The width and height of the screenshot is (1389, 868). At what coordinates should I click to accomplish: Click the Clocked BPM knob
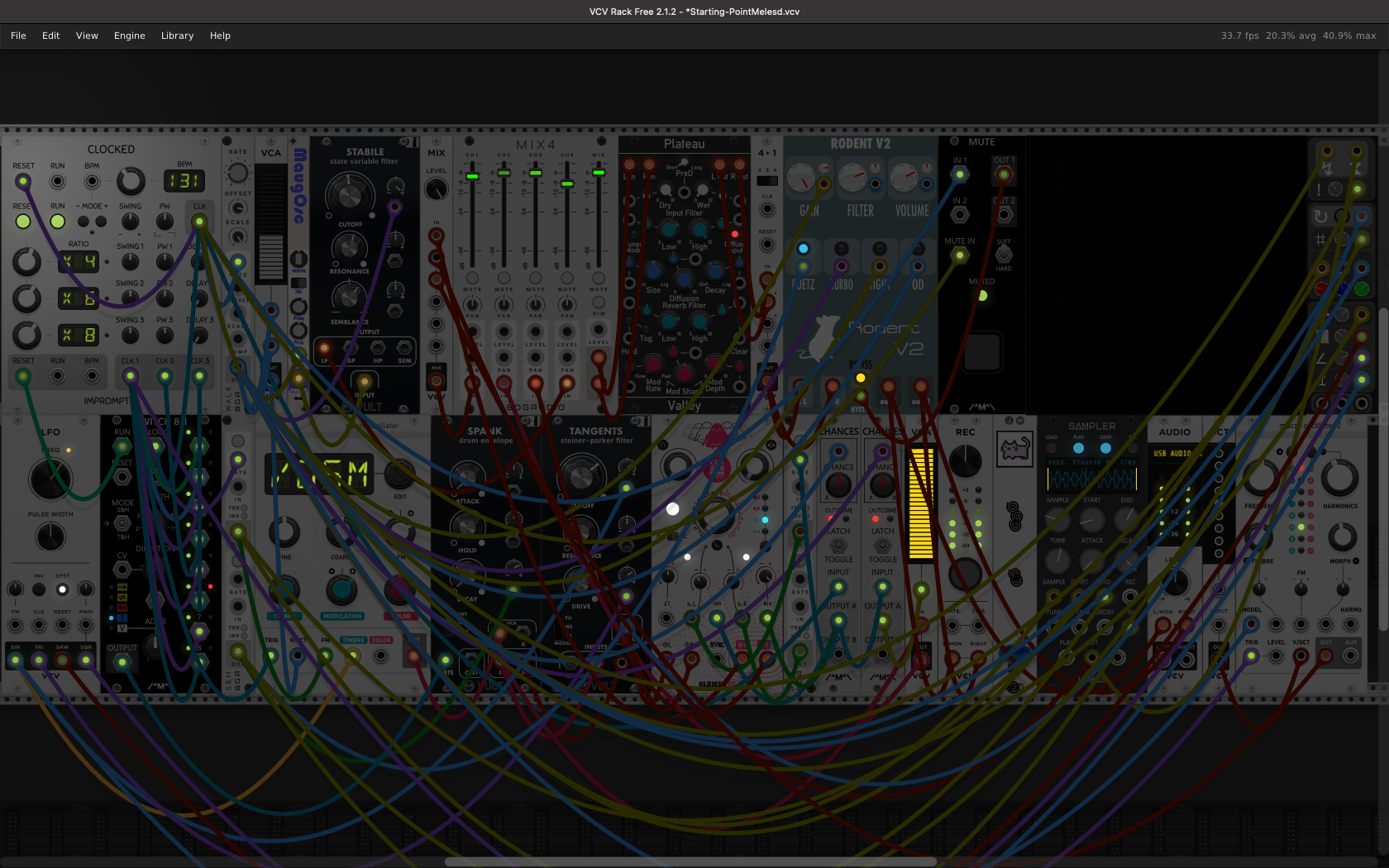point(130,180)
